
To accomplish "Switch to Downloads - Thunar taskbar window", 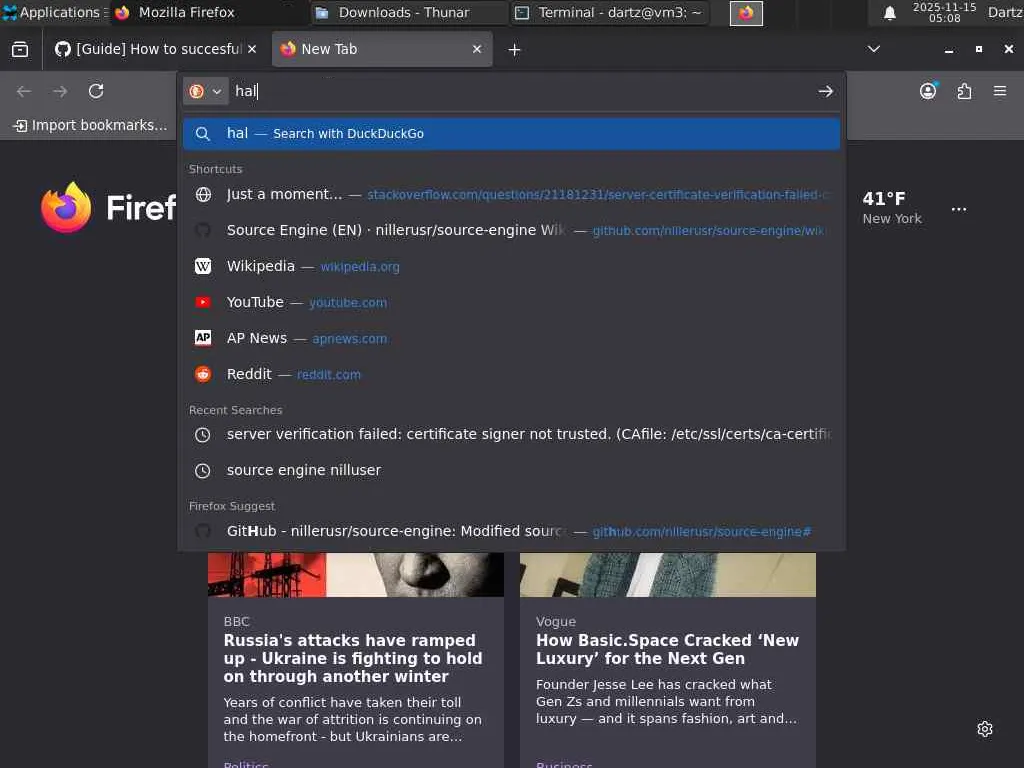I will click(409, 12).
